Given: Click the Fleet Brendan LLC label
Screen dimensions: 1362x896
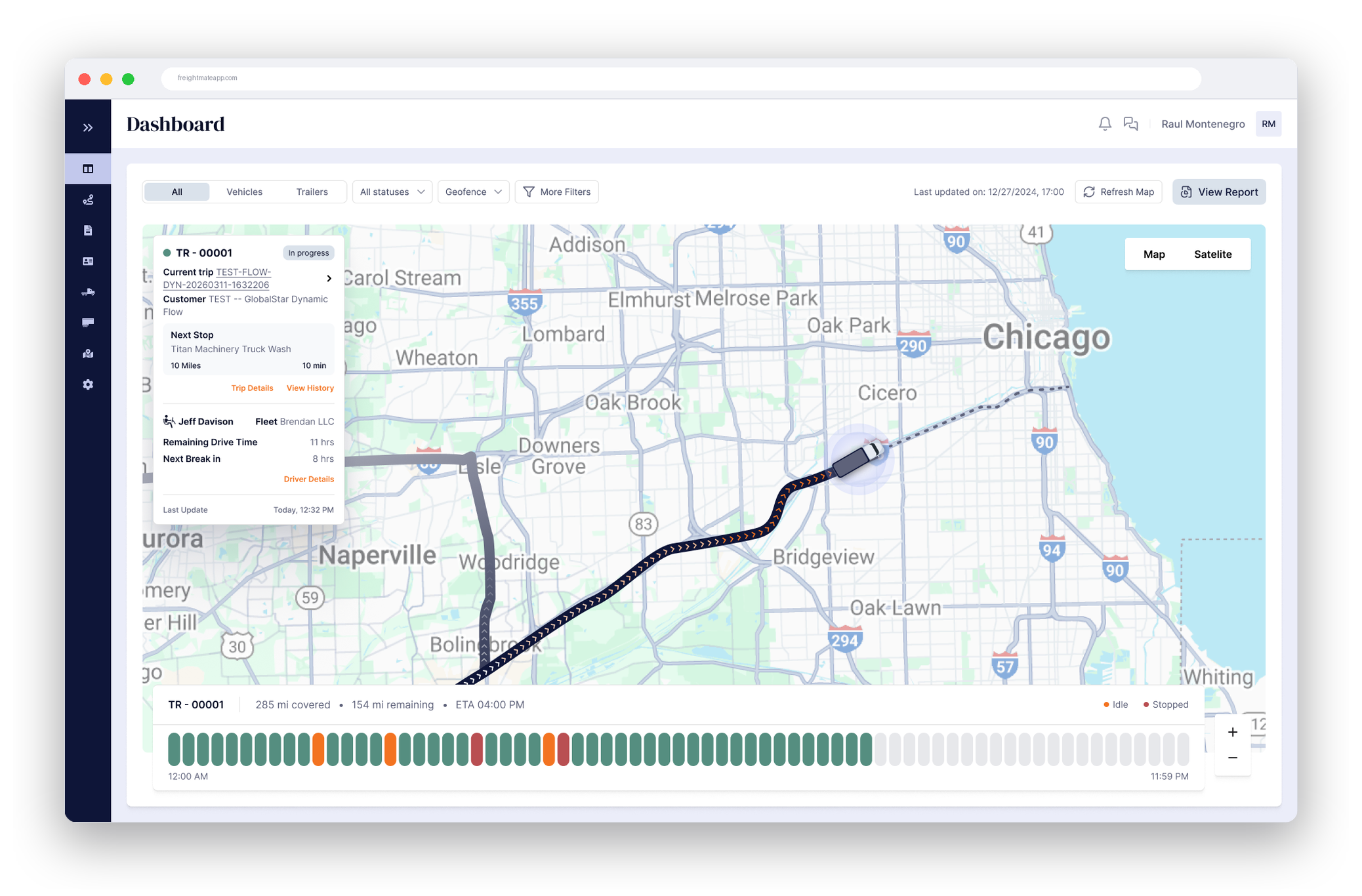Looking at the screenshot, I should pyautogui.click(x=294, y=421).
